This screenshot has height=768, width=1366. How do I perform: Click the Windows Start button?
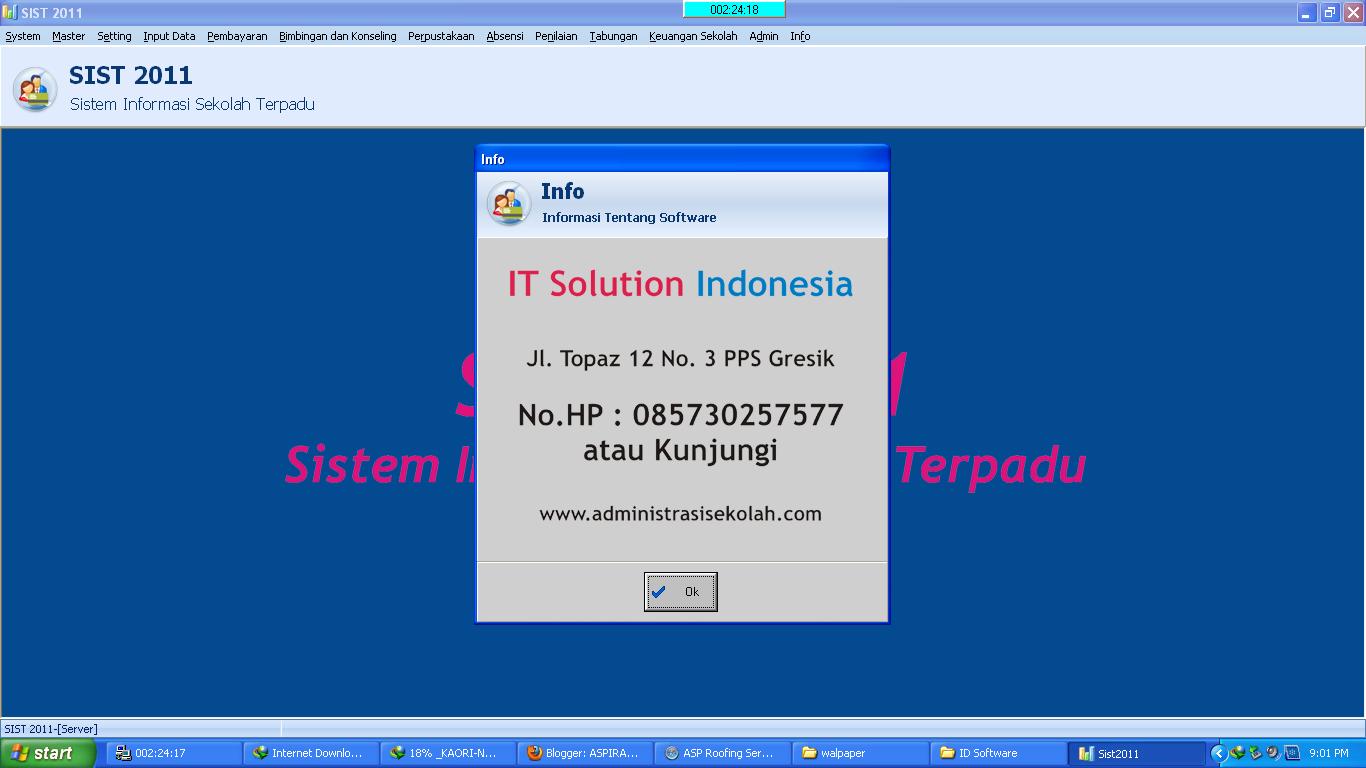48,753
